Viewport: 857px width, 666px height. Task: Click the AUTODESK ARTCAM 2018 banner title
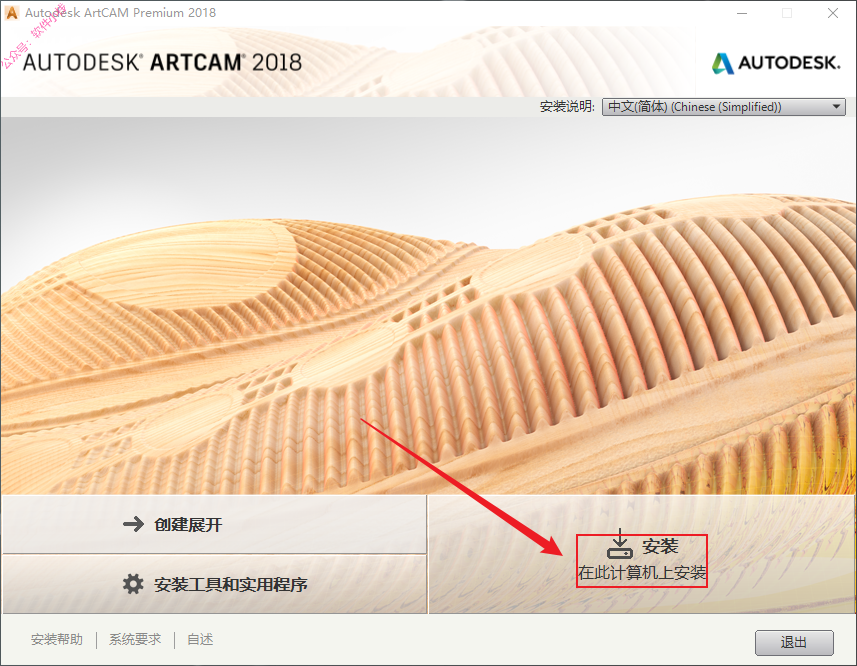point(162,62)
